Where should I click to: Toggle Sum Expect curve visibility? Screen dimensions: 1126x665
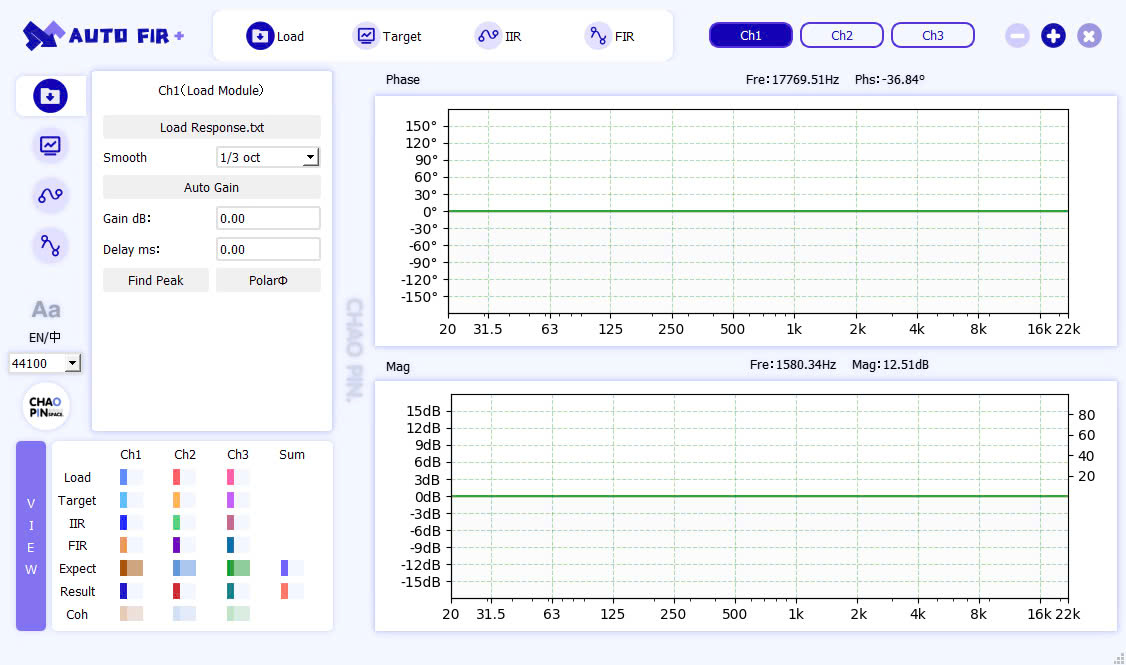291,568
